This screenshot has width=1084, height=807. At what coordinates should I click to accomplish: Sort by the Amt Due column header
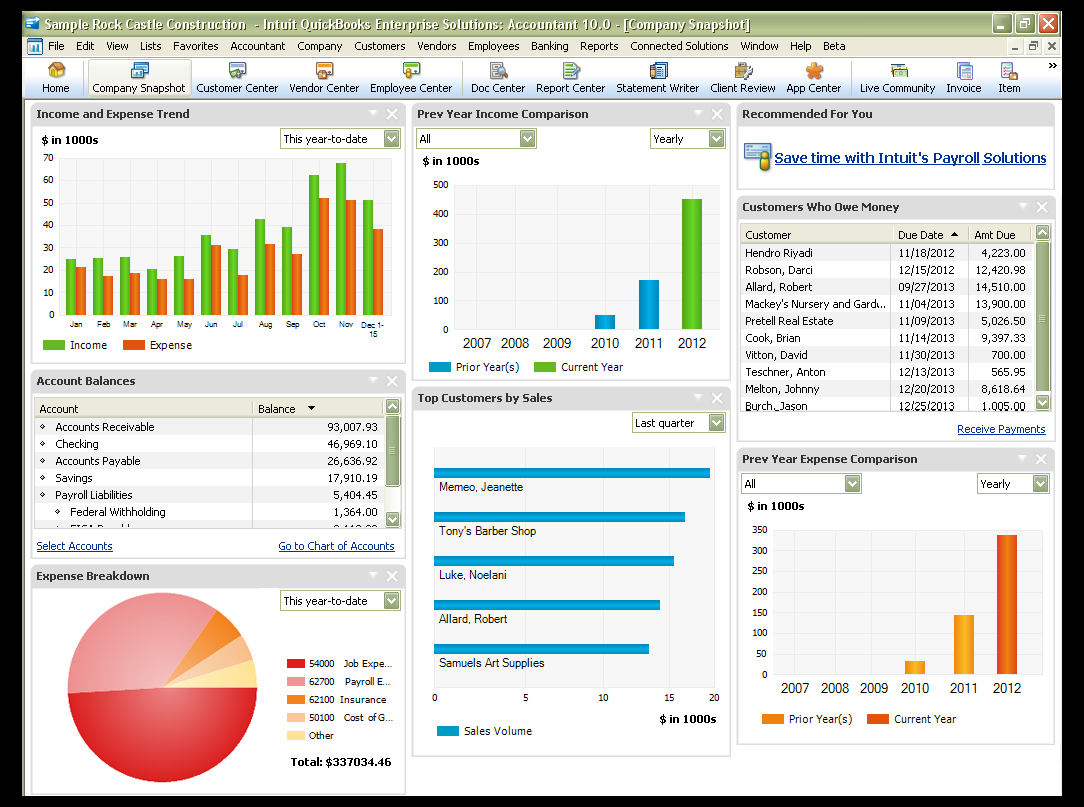click(999, 235)
